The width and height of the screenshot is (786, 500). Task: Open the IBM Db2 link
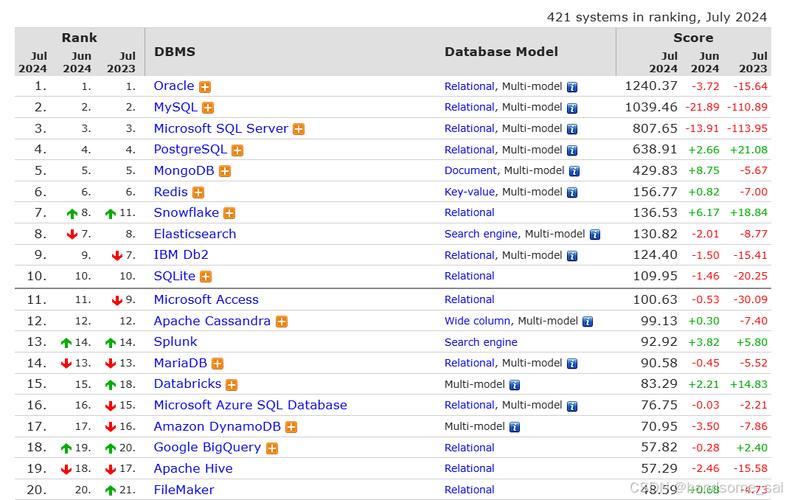click(x=181, y=255)
